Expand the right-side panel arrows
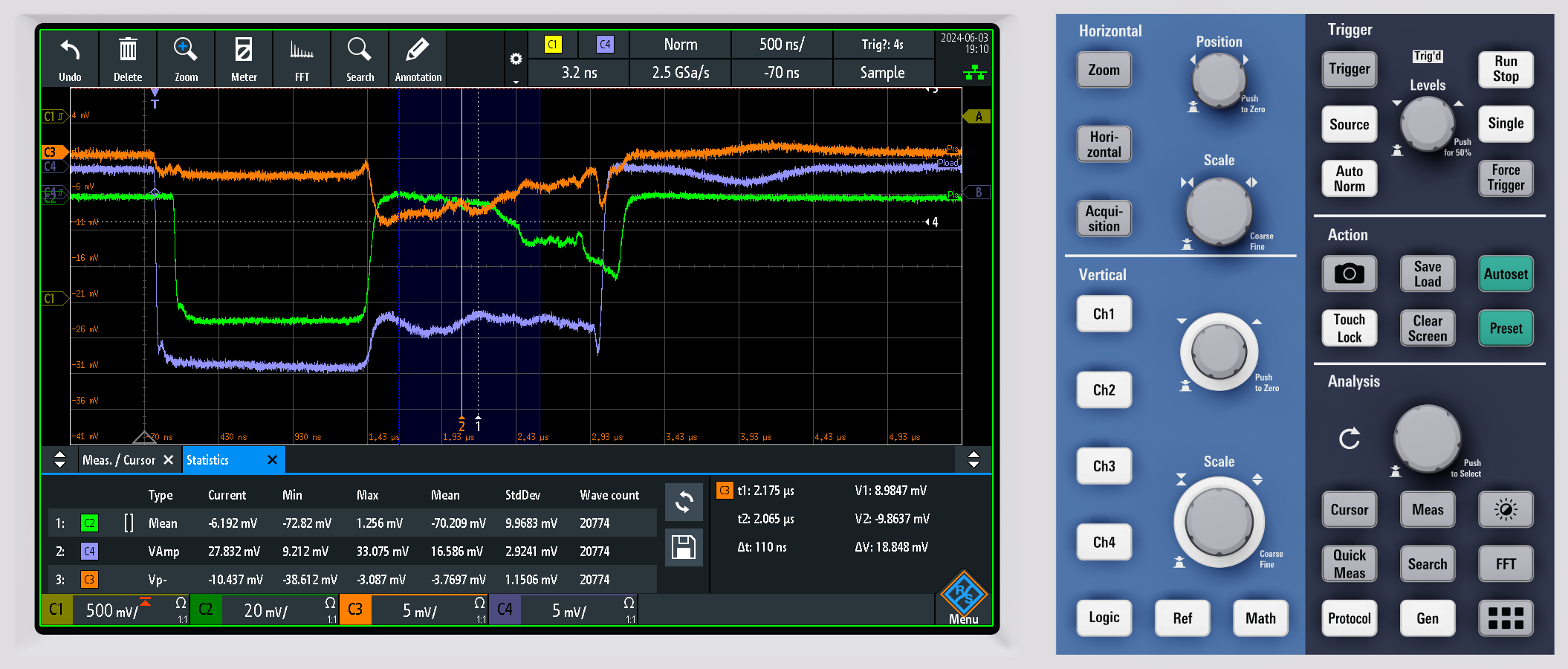Screen dimensions: 1568x669 pyautogui.click(x=973, y=459)
